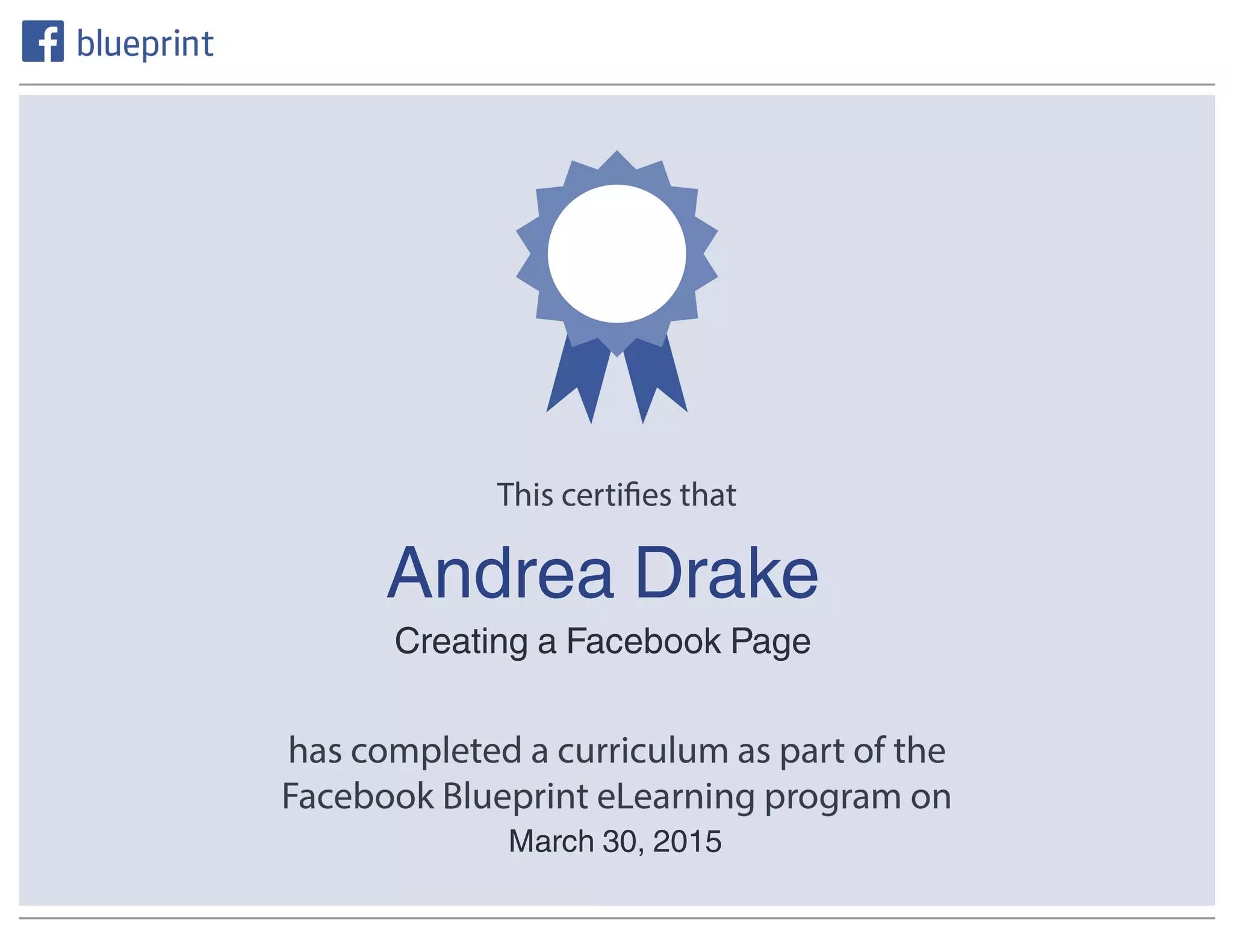This screenshot has height=952, width=1233.
Task: Click the top horizontal divider line
Action: click(x=616, y=85)
